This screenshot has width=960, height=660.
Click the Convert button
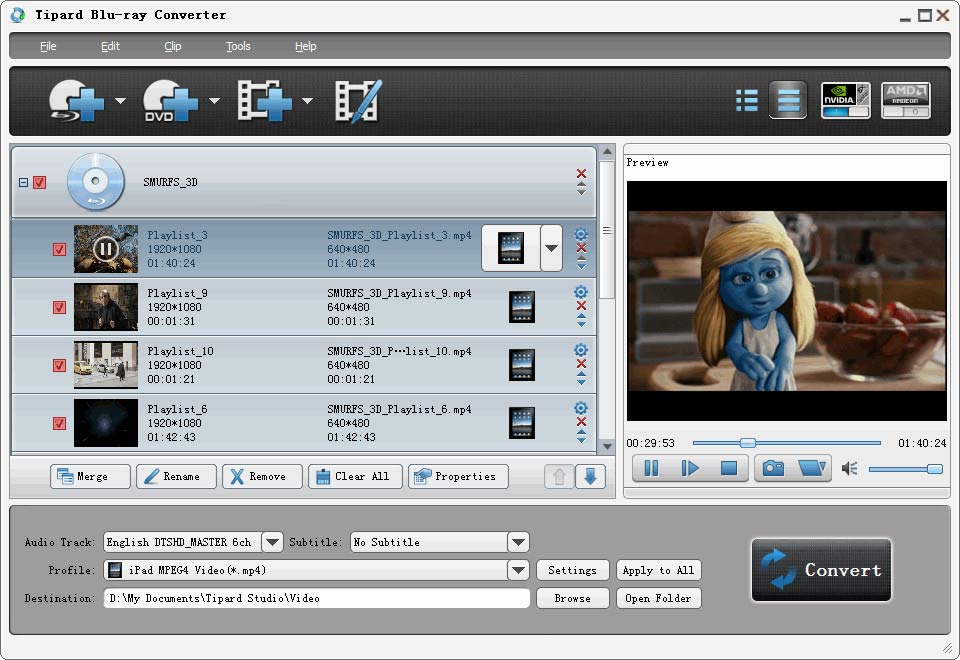(x=821, y=570)
